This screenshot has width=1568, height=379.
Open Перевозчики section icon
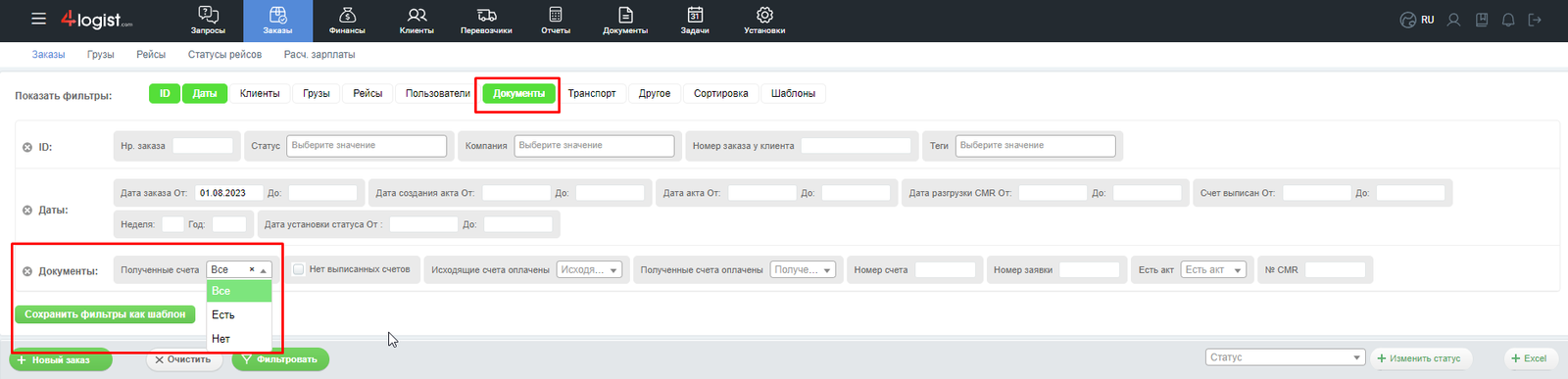[x=486, y=15]
